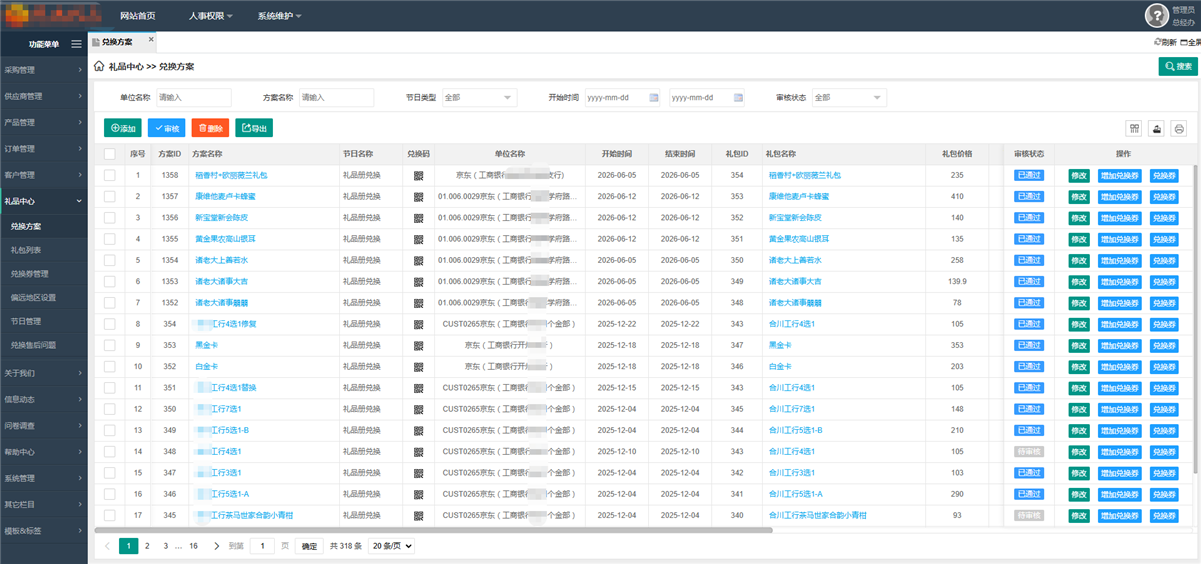Select the checkbox for row 9 黑金卡
Viewport: 1201px width, 564px height.
(x=110, y=345)
